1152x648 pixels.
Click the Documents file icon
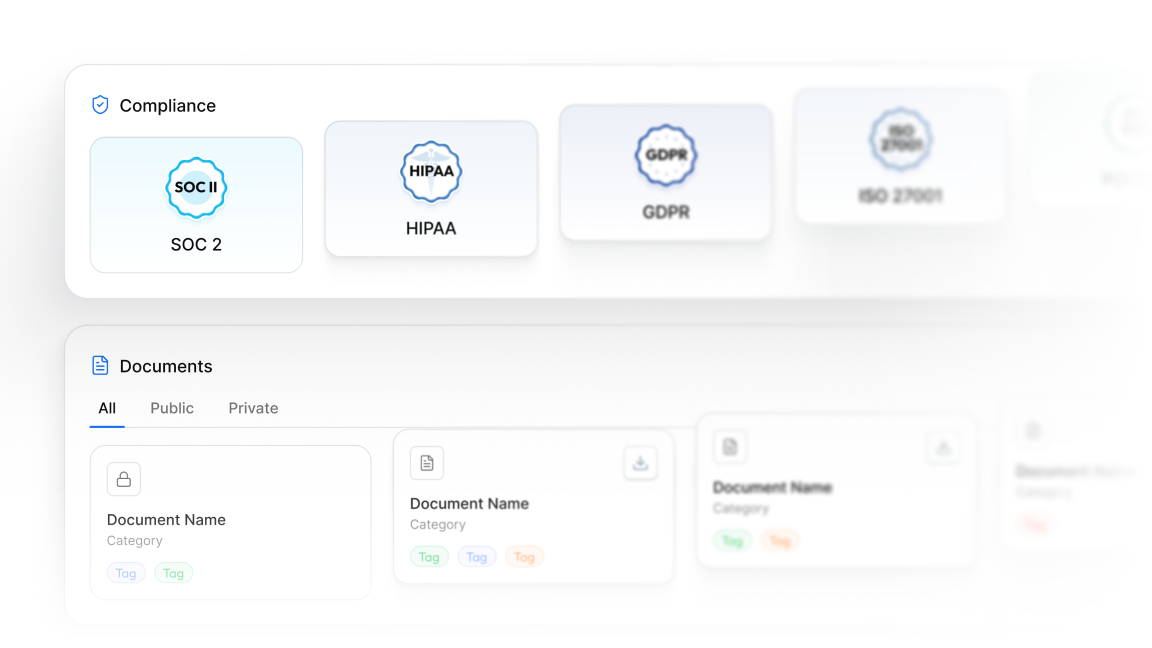pyautogui.click(x=100, y=365)
